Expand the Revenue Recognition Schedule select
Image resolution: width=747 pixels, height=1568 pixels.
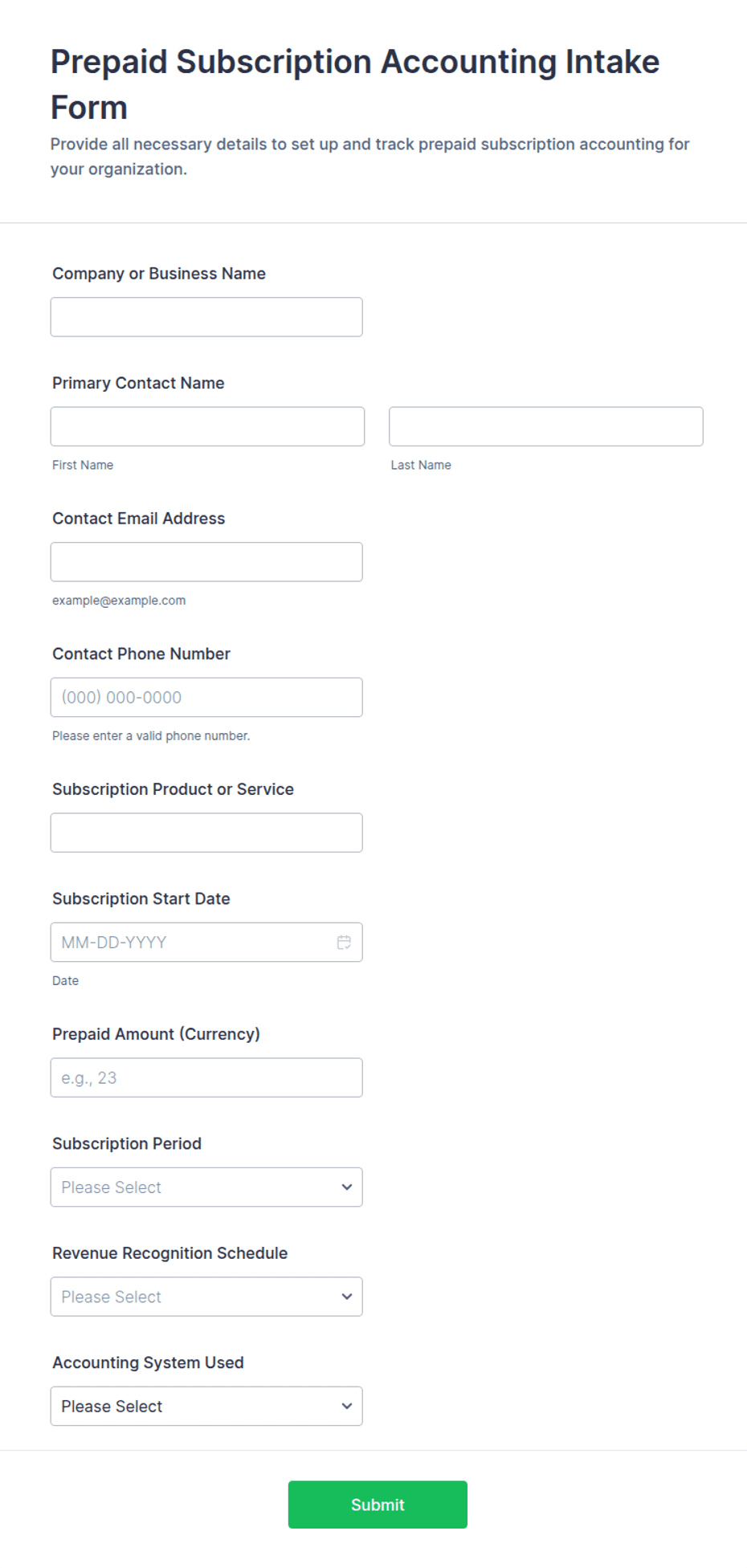[x=206, y=1296]
